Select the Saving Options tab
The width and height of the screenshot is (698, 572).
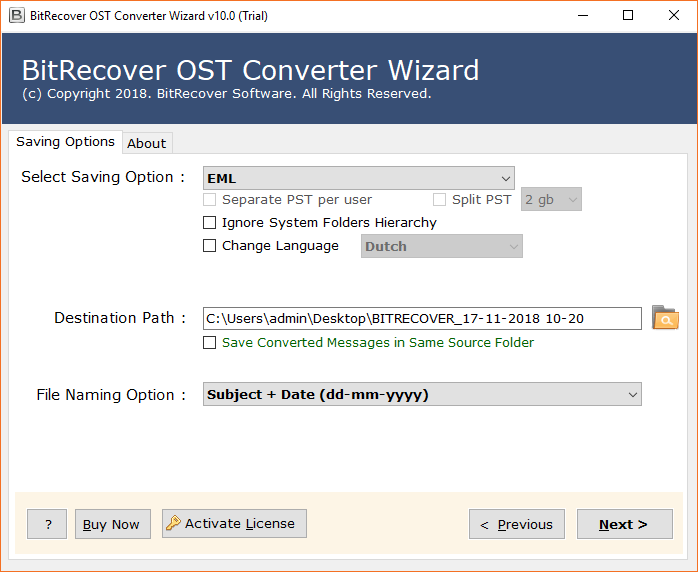click(65, 142)
